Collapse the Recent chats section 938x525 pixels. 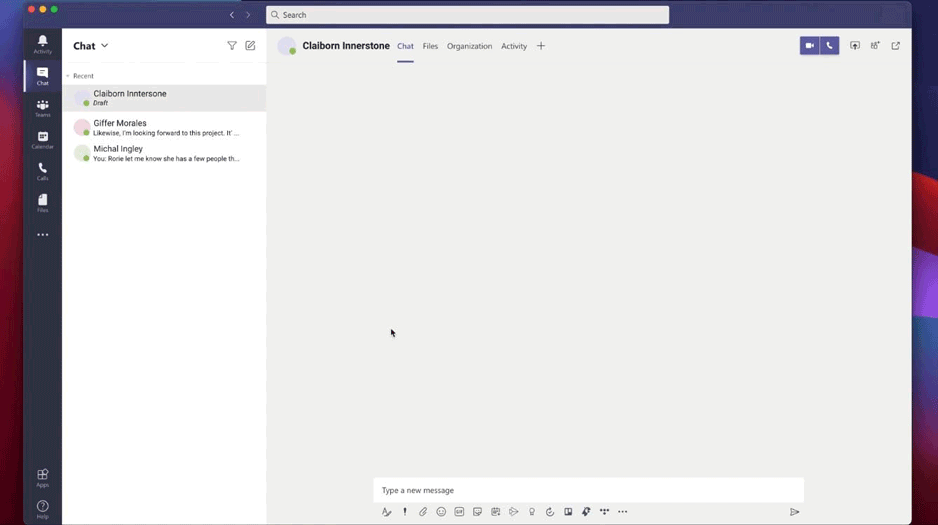[x=68, y=76]
